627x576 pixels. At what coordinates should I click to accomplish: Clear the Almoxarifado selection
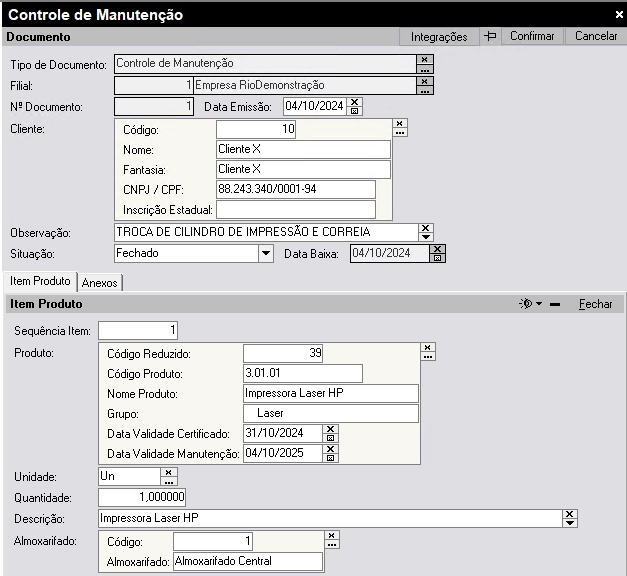click(x=332, y=537)
